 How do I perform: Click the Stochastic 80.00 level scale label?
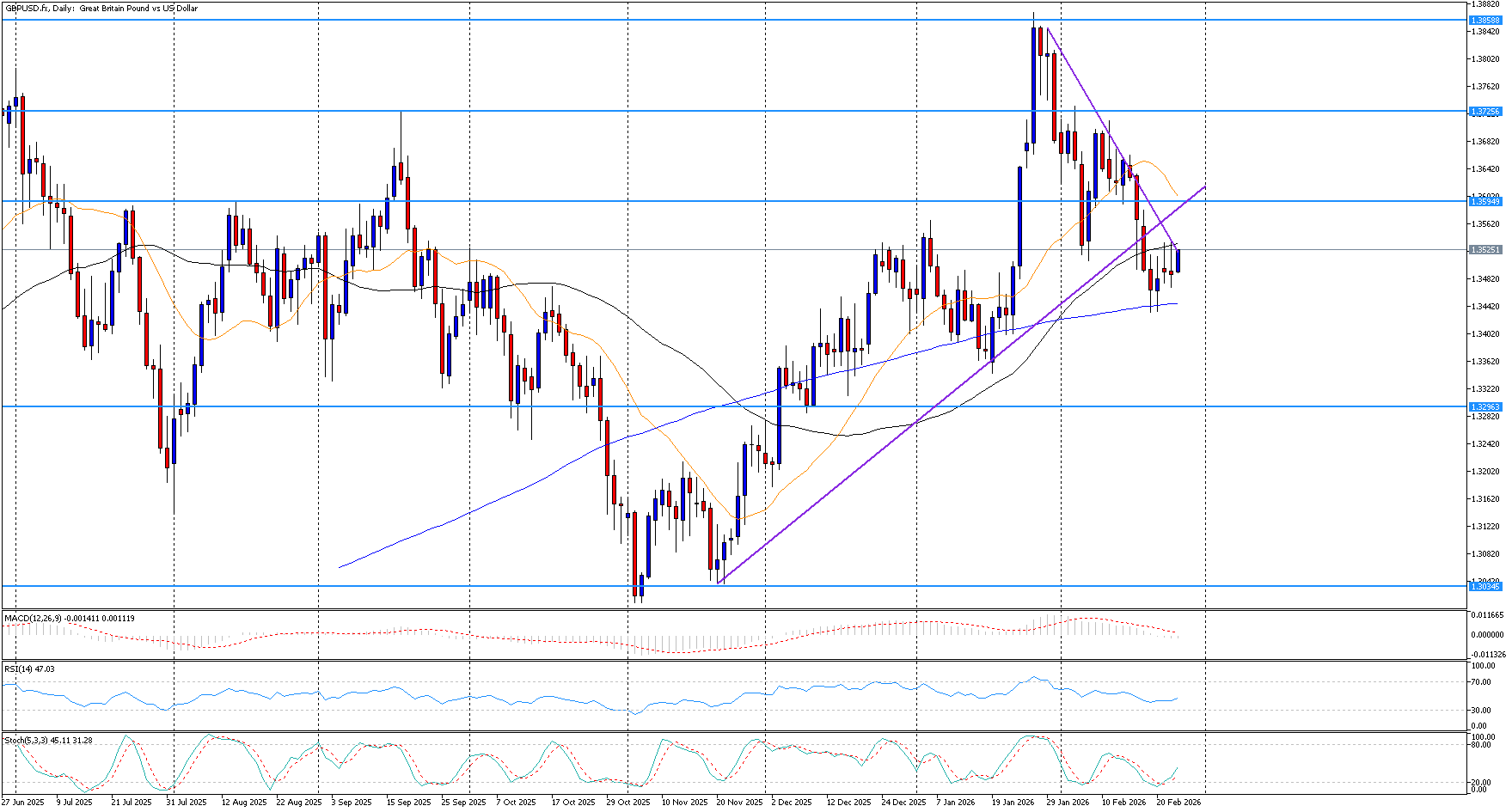tap(1481, 745)
